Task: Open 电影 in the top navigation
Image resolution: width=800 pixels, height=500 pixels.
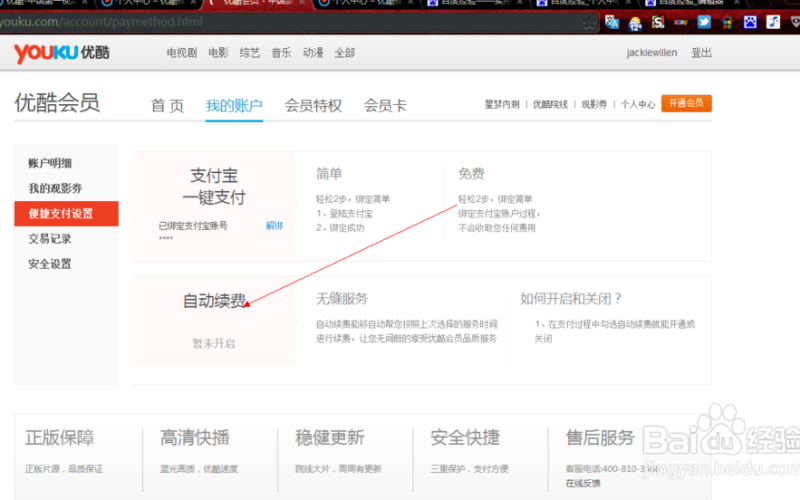Action: [x=218, y=53]
